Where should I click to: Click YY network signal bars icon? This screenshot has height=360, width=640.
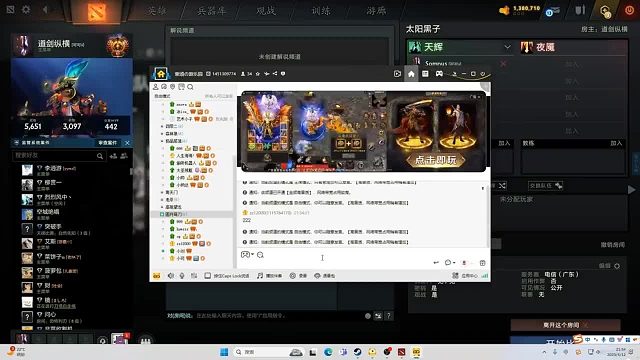coord(484,276)
